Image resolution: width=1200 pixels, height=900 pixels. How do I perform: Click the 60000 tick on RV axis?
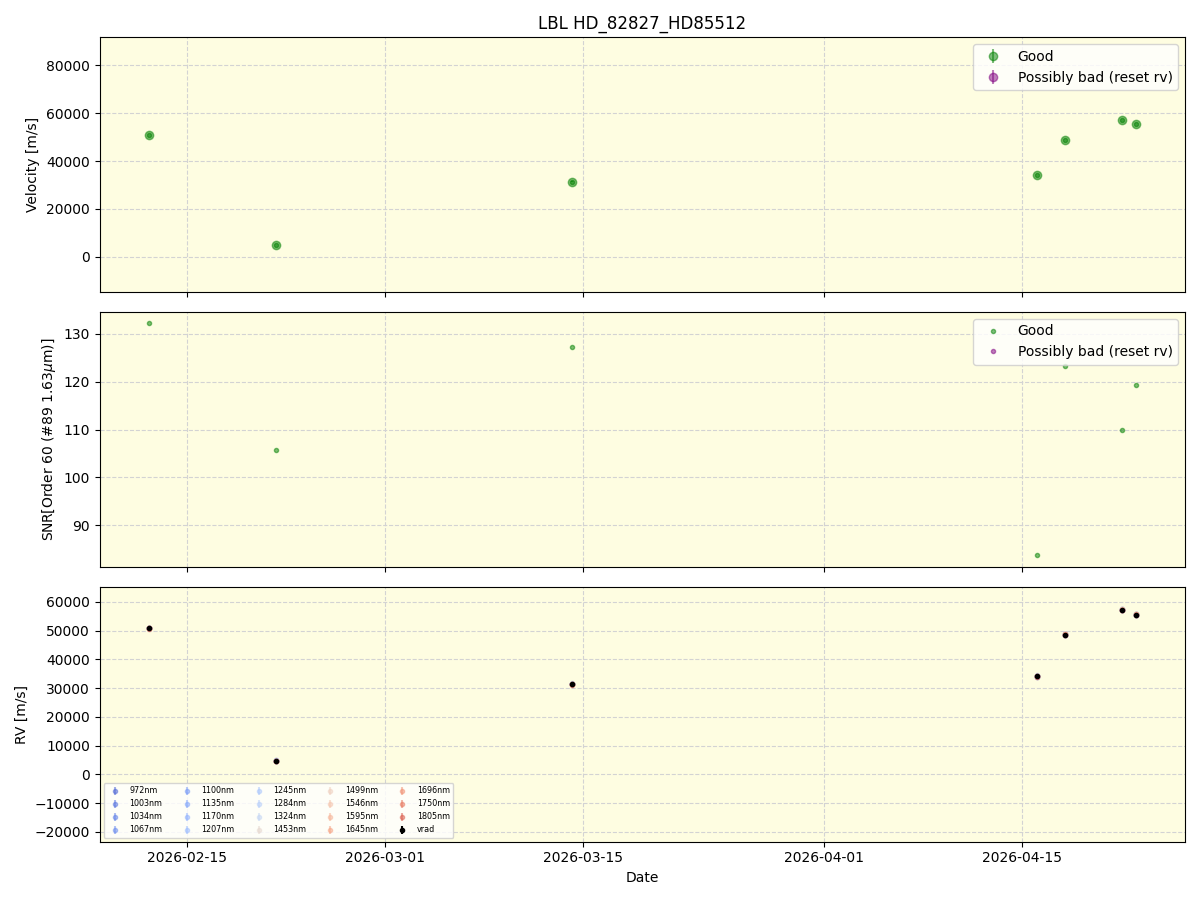(70, 602)
